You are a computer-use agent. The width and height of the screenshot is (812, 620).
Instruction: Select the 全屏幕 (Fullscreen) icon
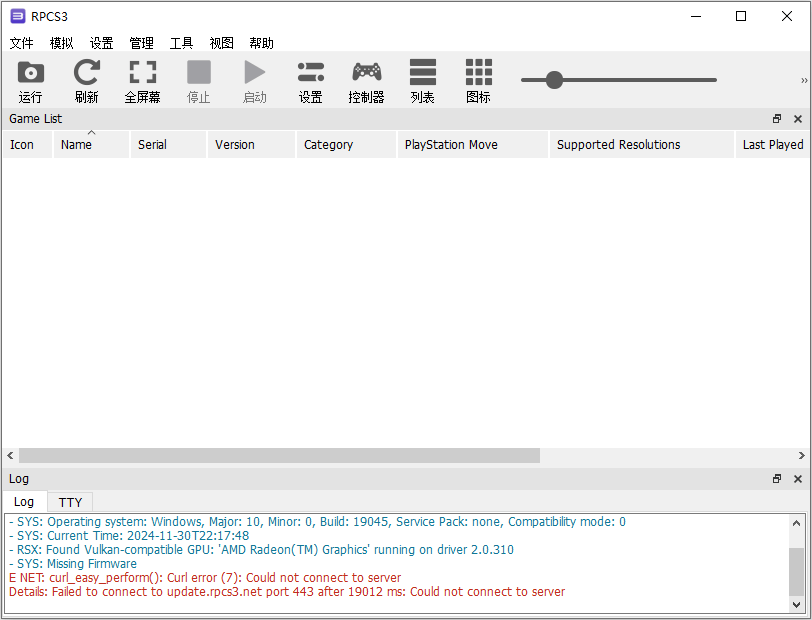click(142, 80)
